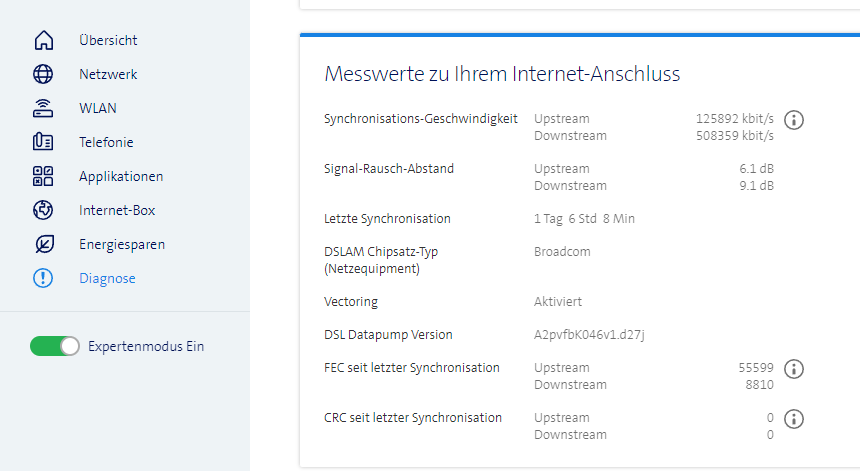Click the Diagnose exclamation icon
The width and height of the screenshot is (860, 471).
pyautogui.click(x=43, y=279)
